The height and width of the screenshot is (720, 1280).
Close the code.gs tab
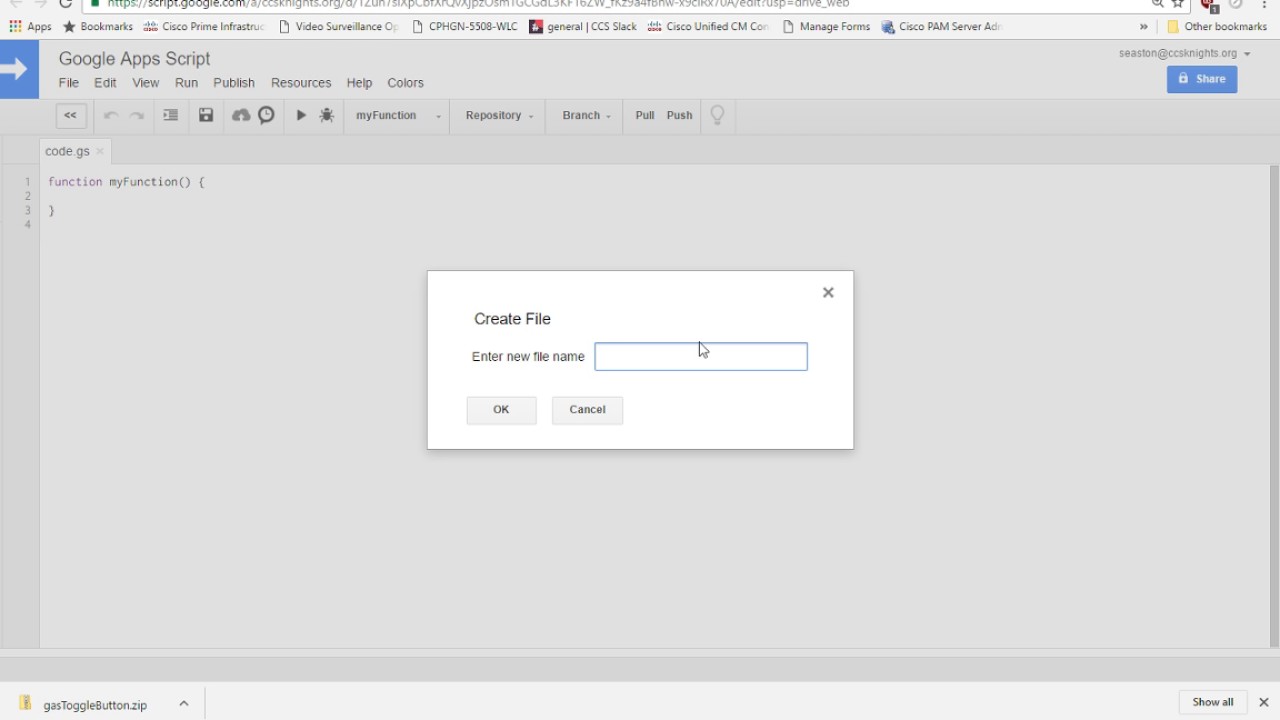coord(100,152)
